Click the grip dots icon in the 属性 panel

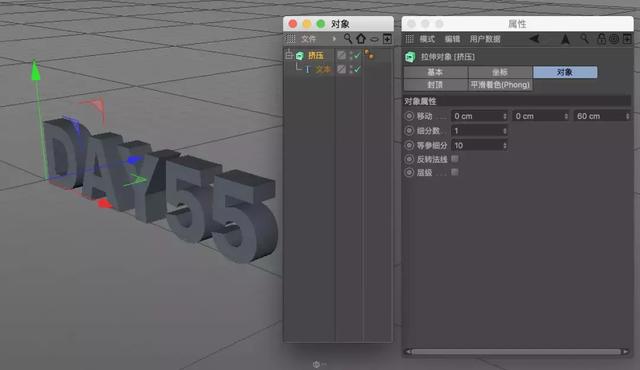point(409,39)
